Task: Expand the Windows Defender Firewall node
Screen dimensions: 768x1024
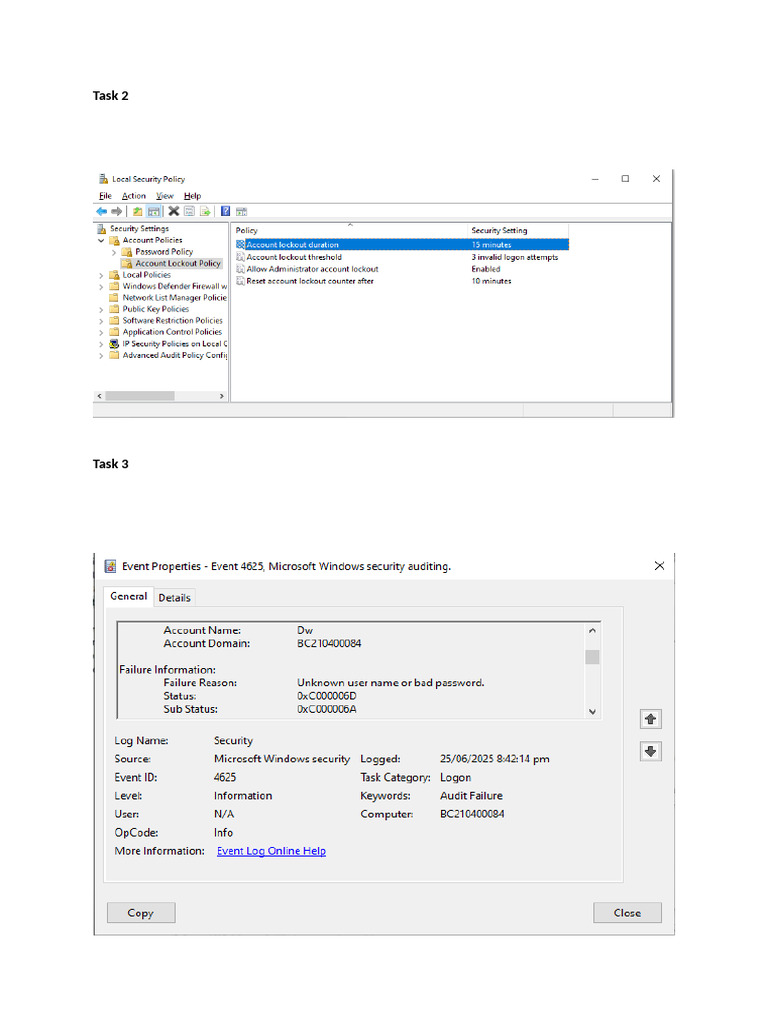Action: click(x=101, y=287)
